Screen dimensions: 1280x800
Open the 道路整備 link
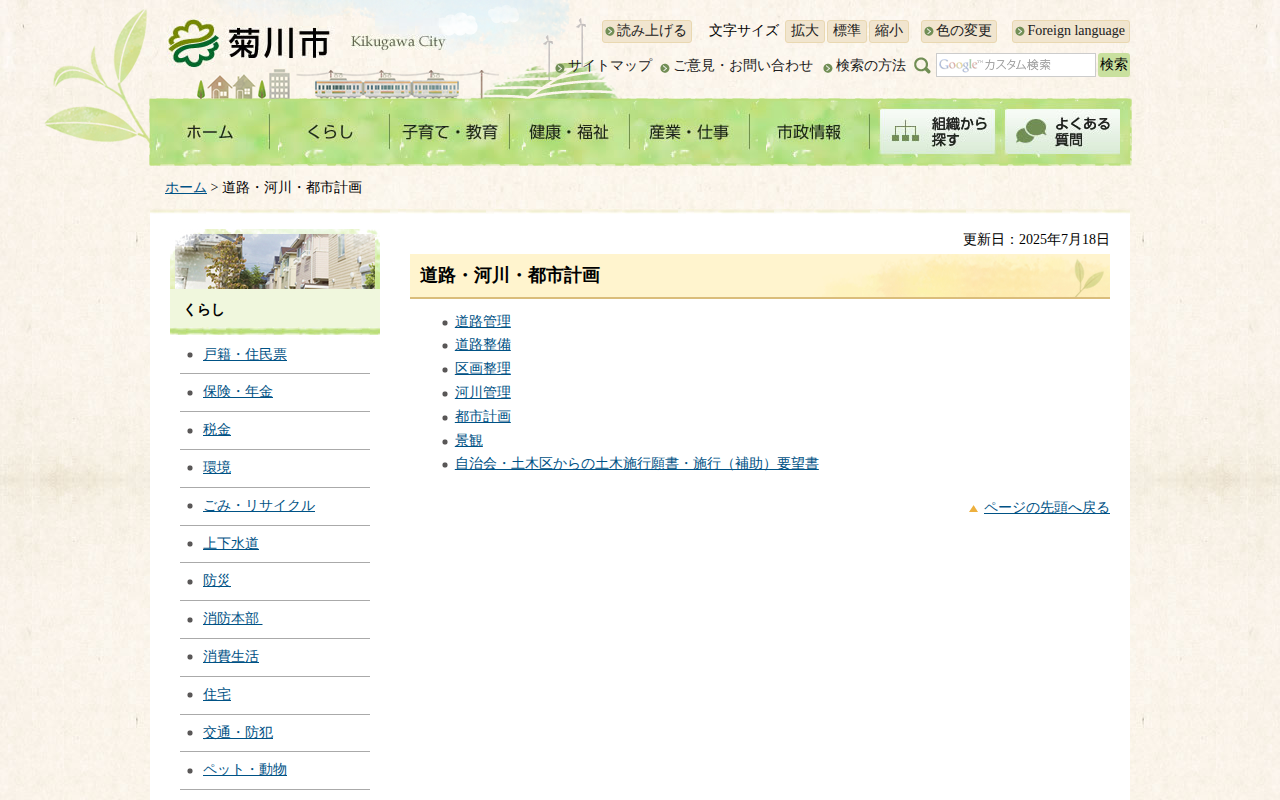(483, 345)
